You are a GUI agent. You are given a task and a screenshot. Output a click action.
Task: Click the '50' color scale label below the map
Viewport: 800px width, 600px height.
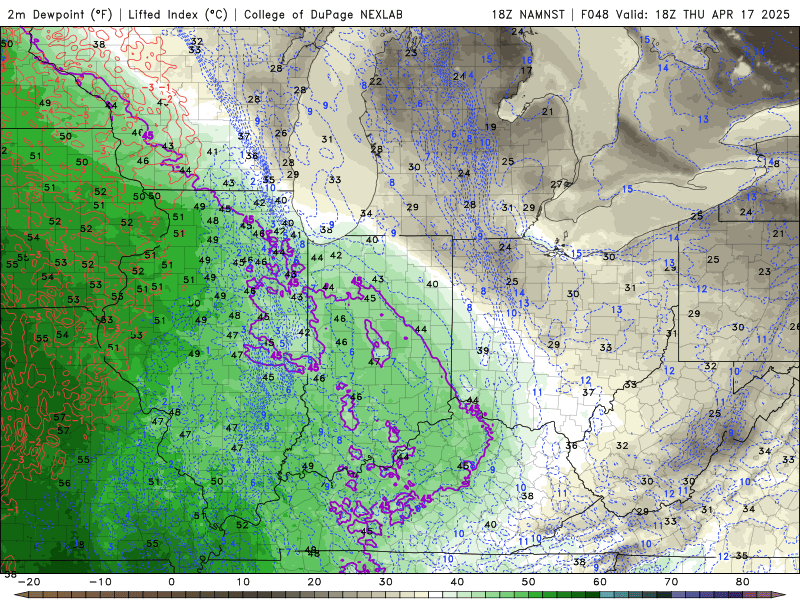point(529,582)
